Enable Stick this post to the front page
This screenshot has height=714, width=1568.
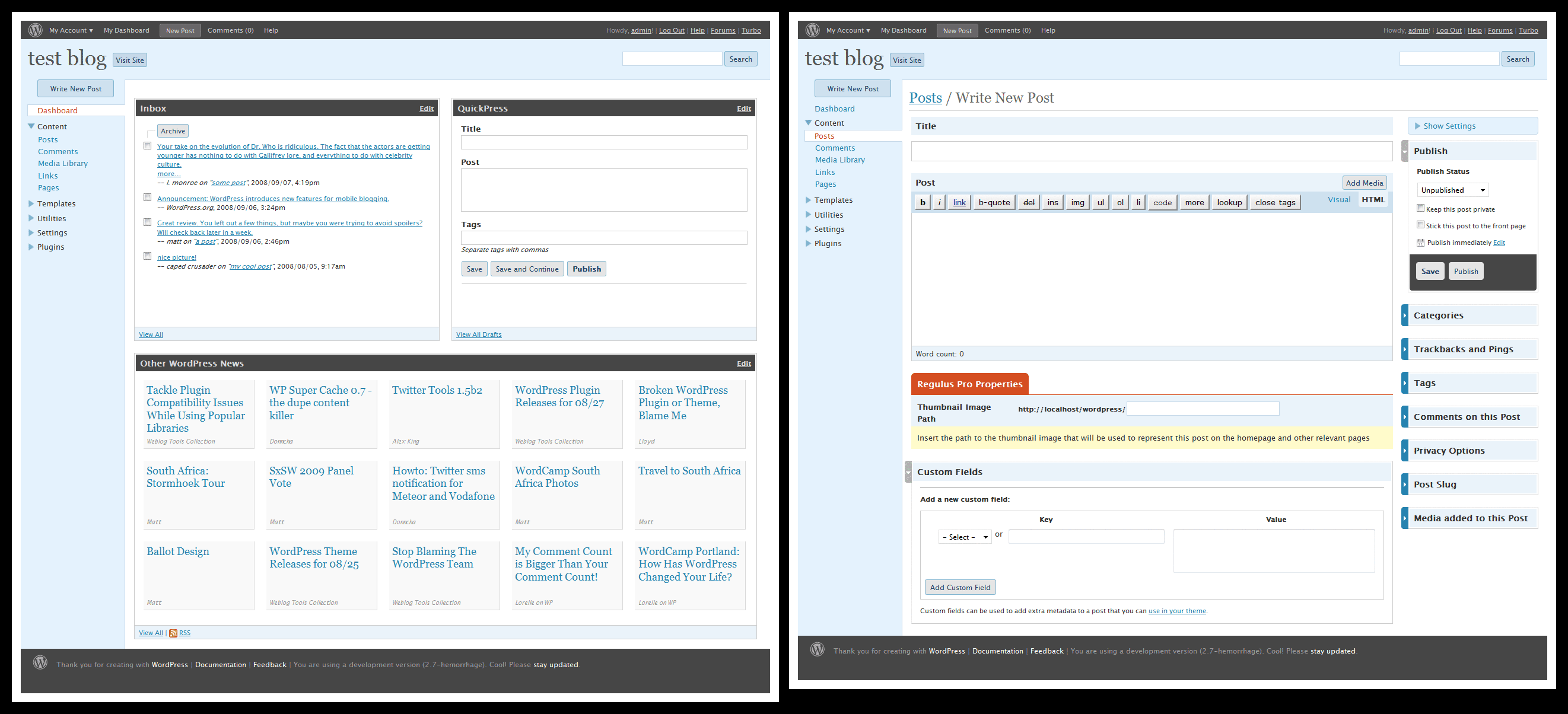1420,225
